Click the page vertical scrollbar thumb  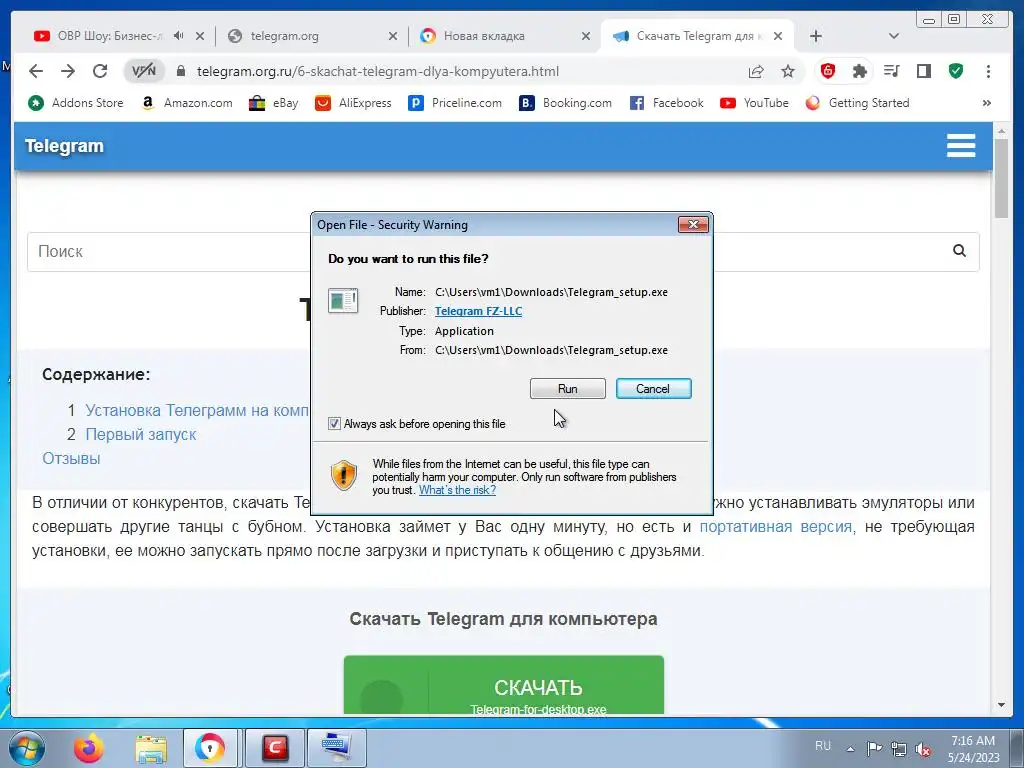[1001, 178]
